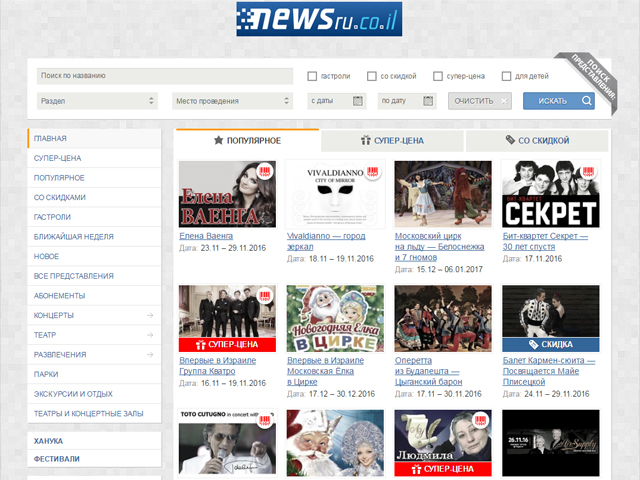
Task: Click the ticket badge on Елена Ваенга poster
Action: [x=264, y=171]
